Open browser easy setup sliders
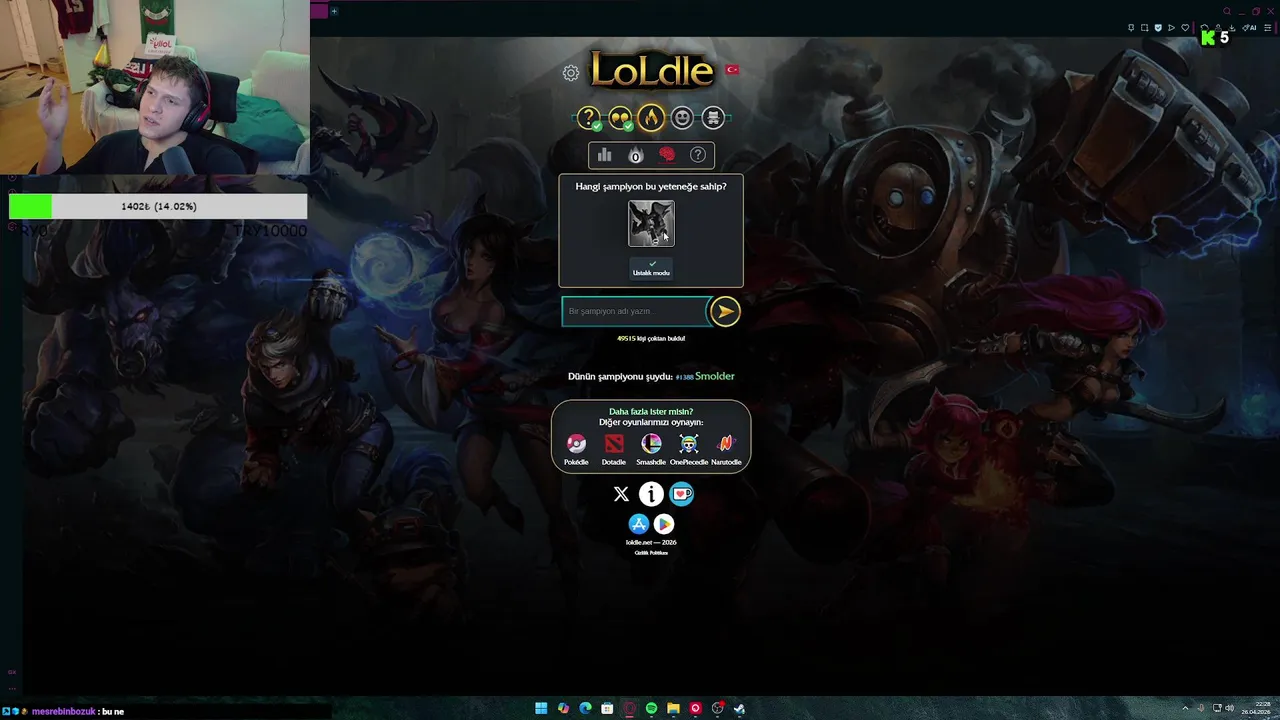1280x720 pixels. (1267, 28)
